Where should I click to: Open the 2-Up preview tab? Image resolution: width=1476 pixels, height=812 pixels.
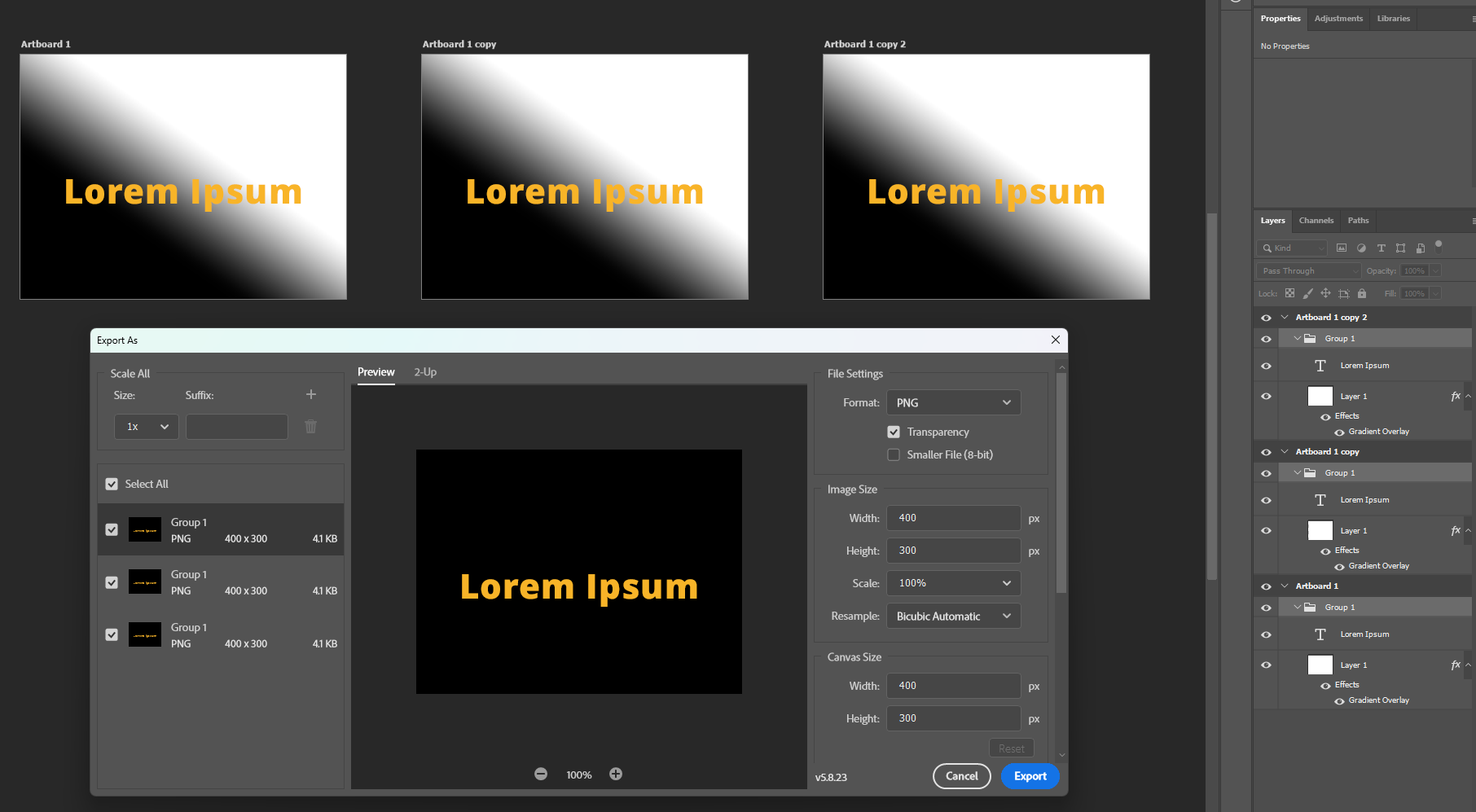click(424, 371)
